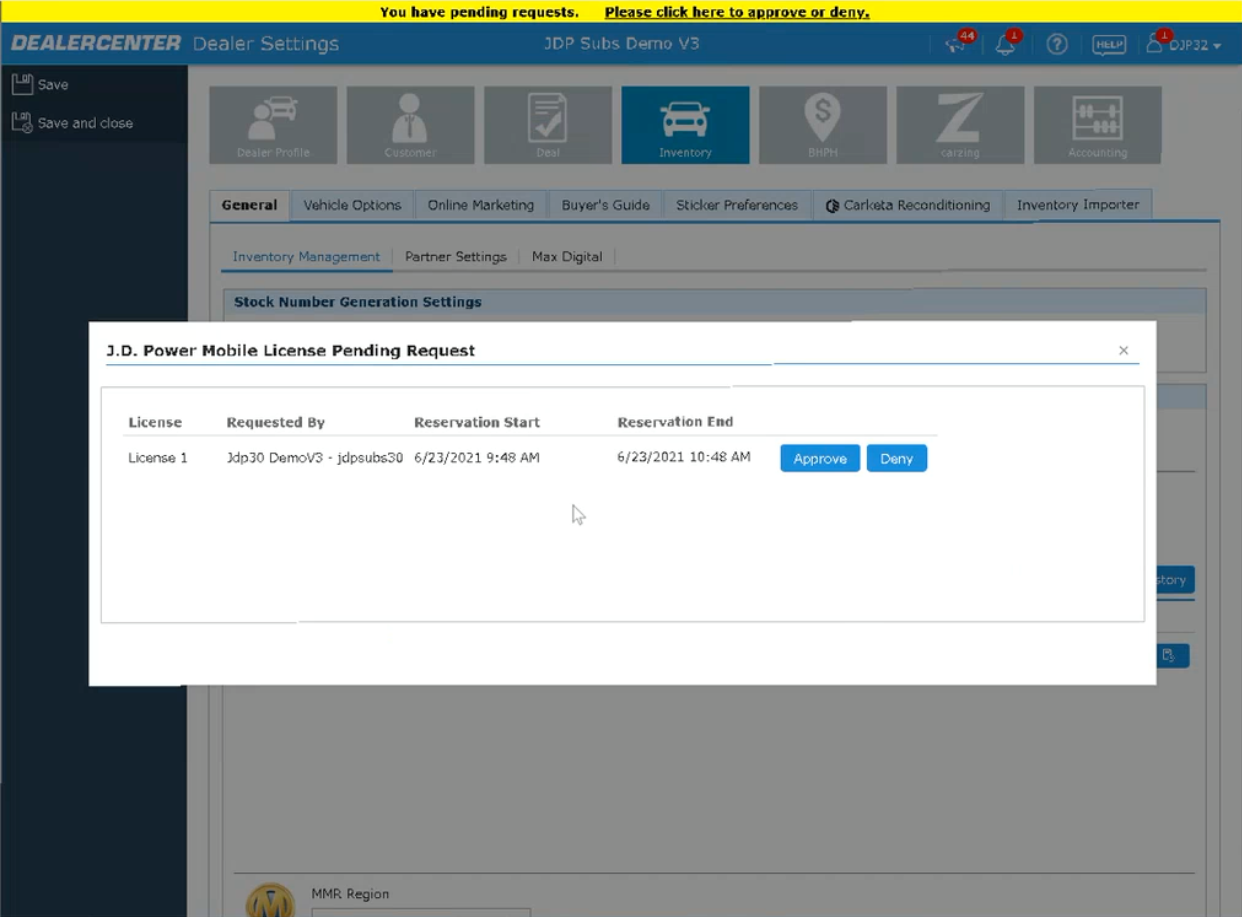Switch to the General tab

pyautogui.click(x=249, y=205)
